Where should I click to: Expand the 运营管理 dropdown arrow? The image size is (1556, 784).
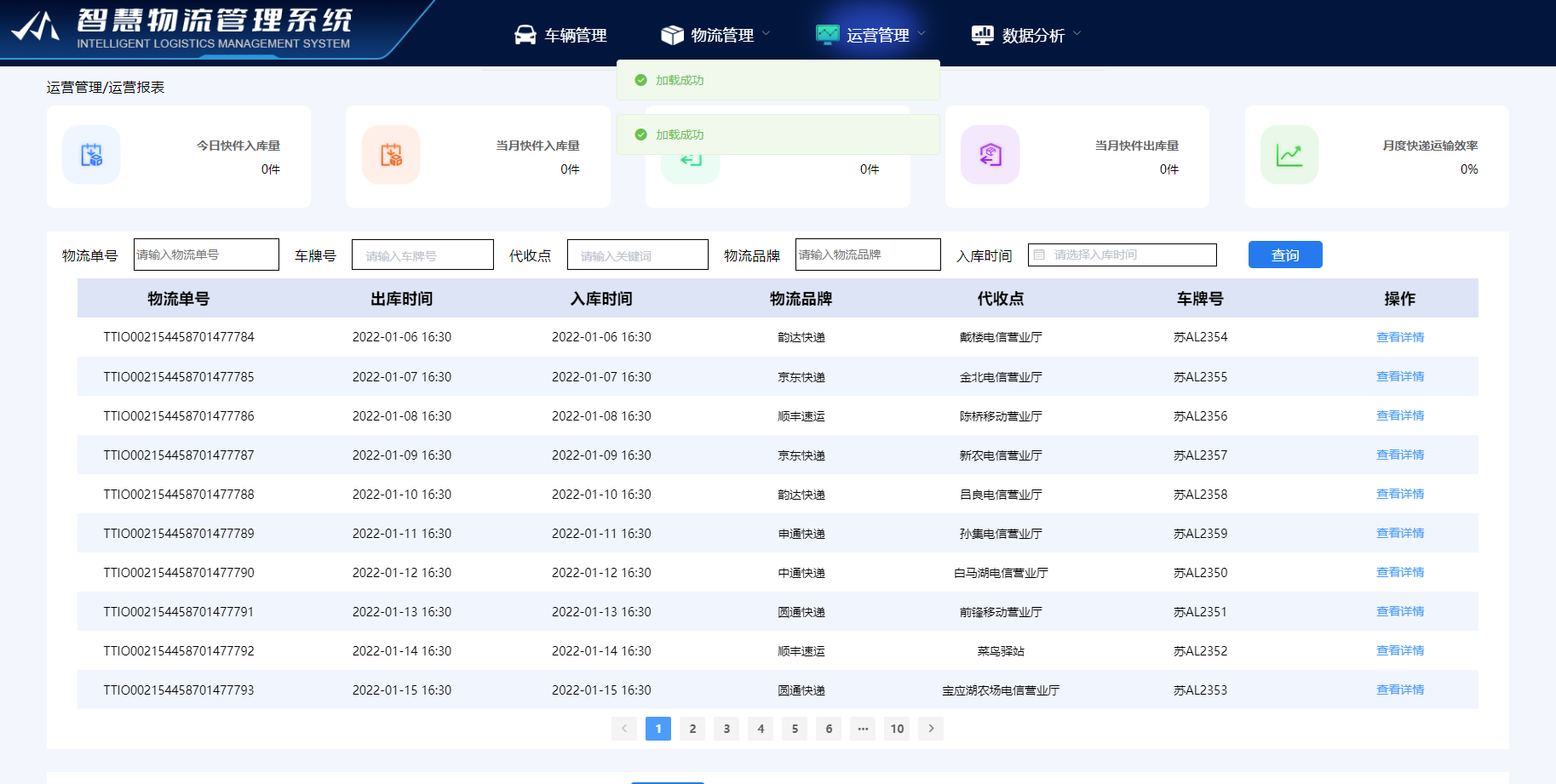pyautogui.click(x=921, y=34)
